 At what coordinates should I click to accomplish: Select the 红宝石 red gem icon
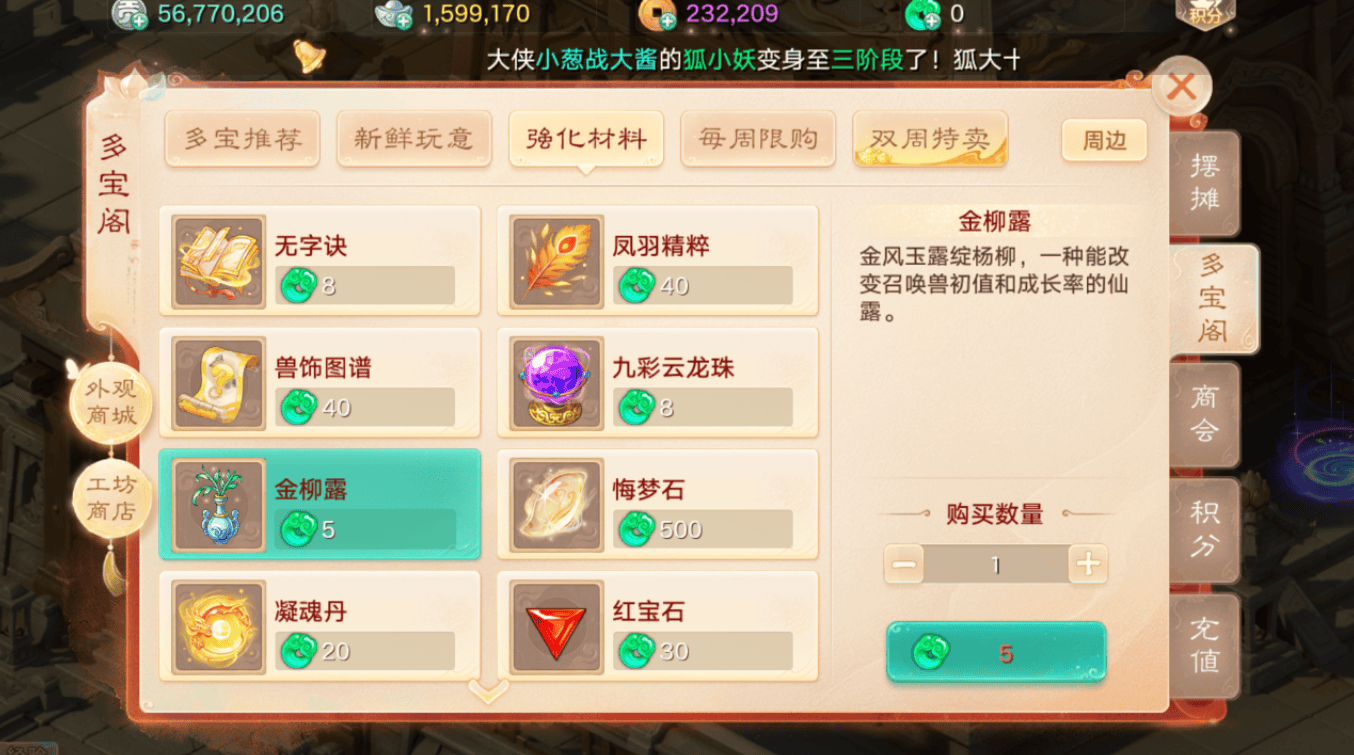tap(557, 627)
